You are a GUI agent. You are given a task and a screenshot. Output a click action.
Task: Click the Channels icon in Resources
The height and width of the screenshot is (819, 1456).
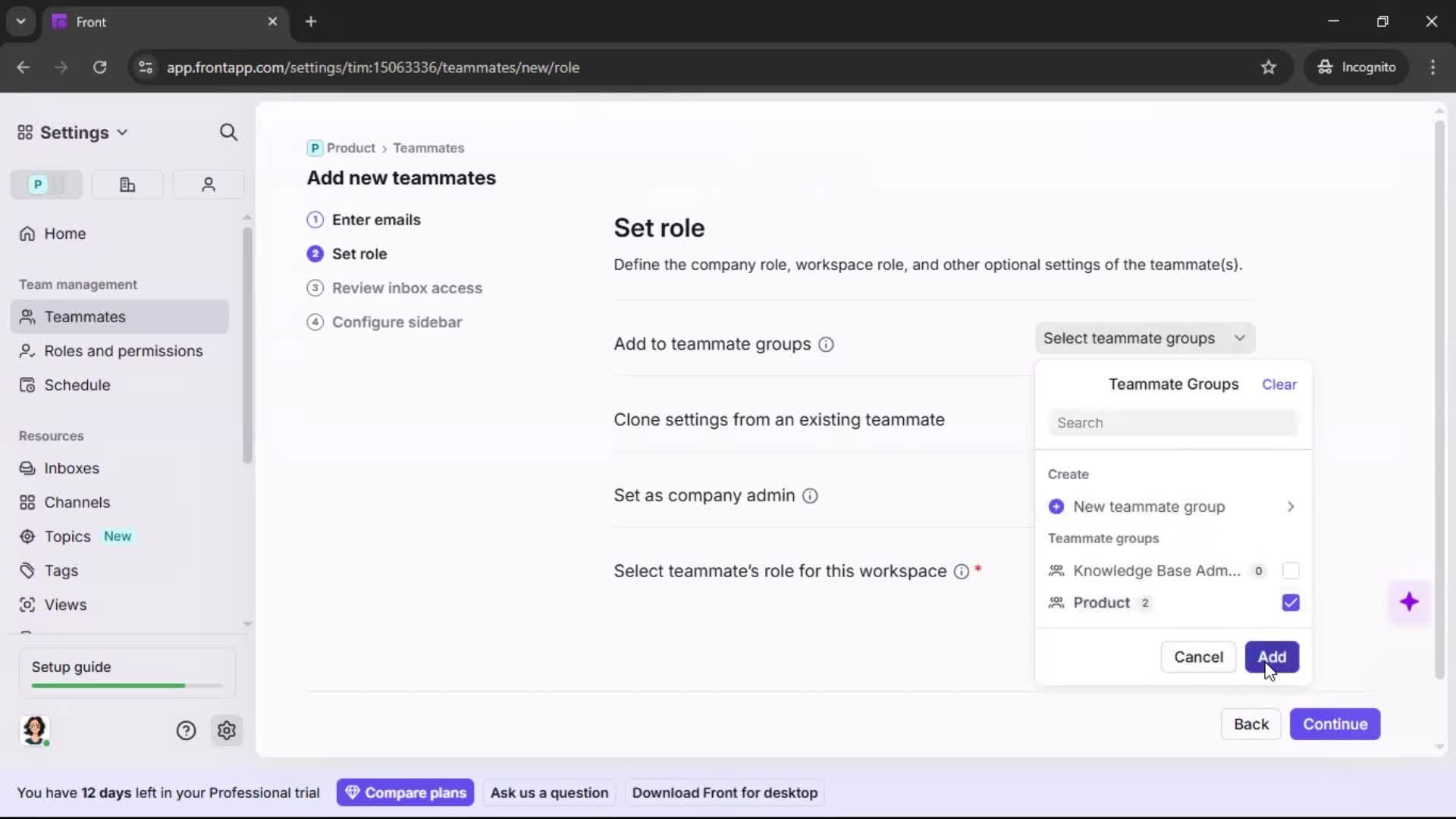27,502
